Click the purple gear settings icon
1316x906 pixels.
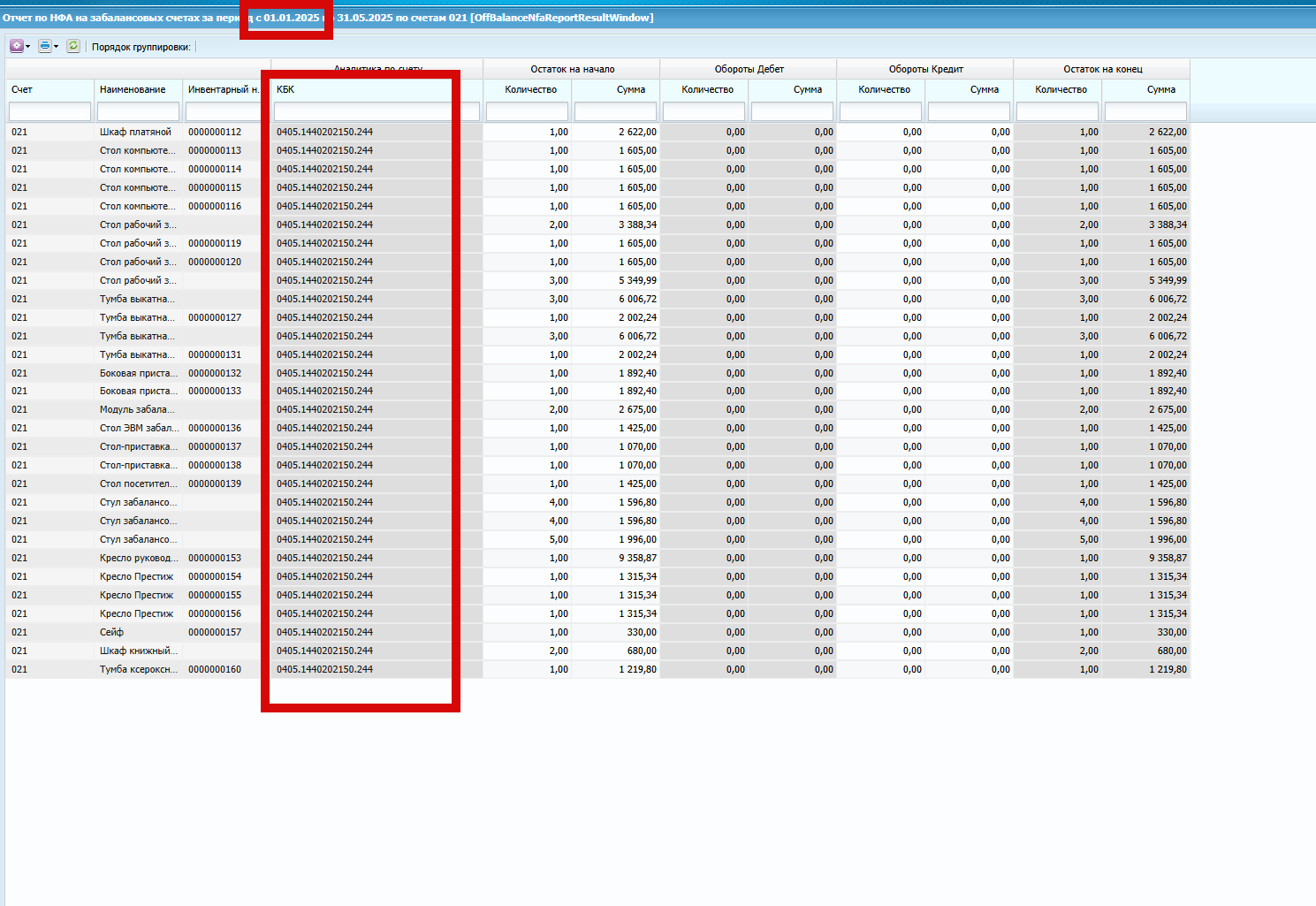[x=16, y=46]
